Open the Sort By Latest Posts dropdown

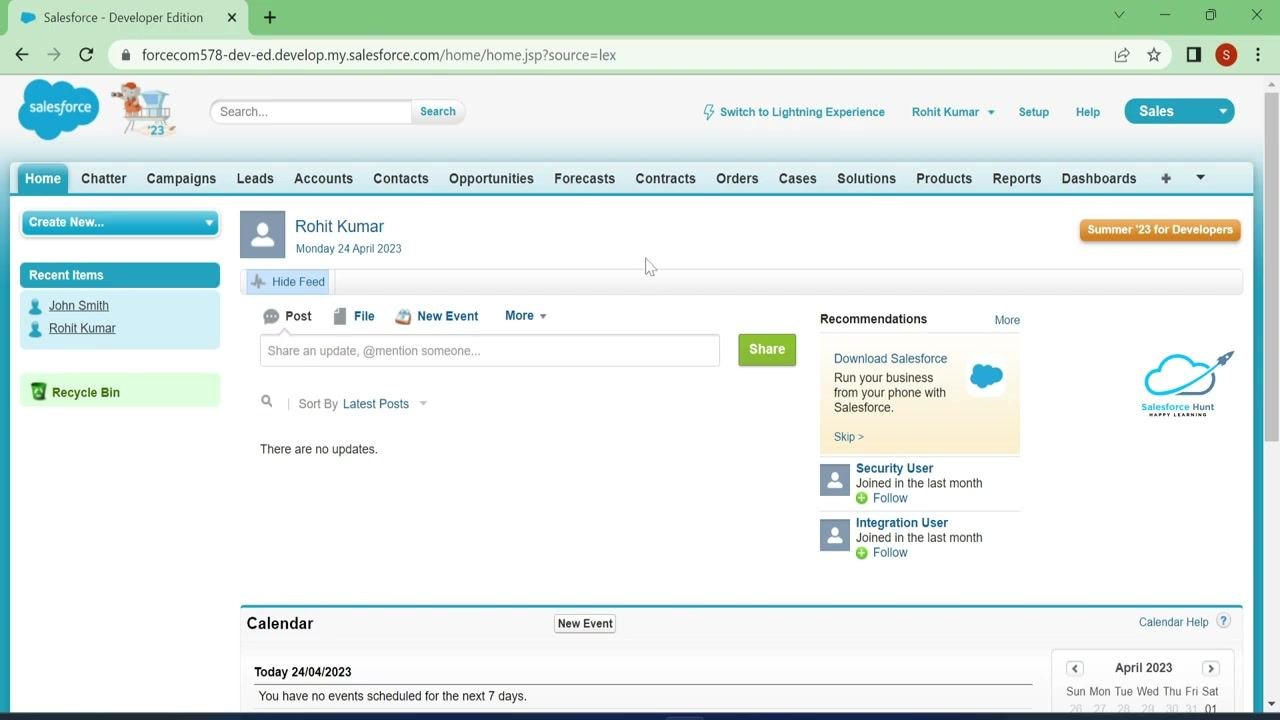tap(385, 404)
